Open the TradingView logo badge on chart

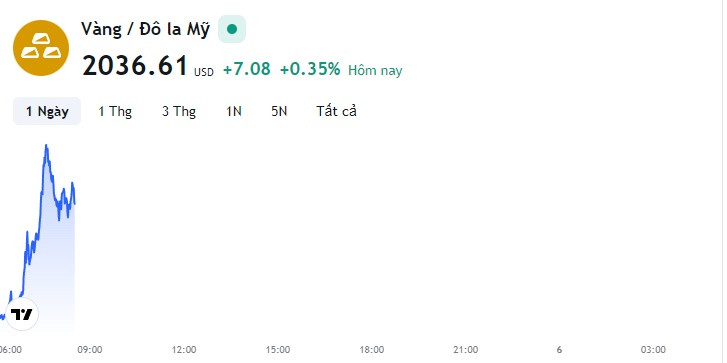(x=22, y=314)
